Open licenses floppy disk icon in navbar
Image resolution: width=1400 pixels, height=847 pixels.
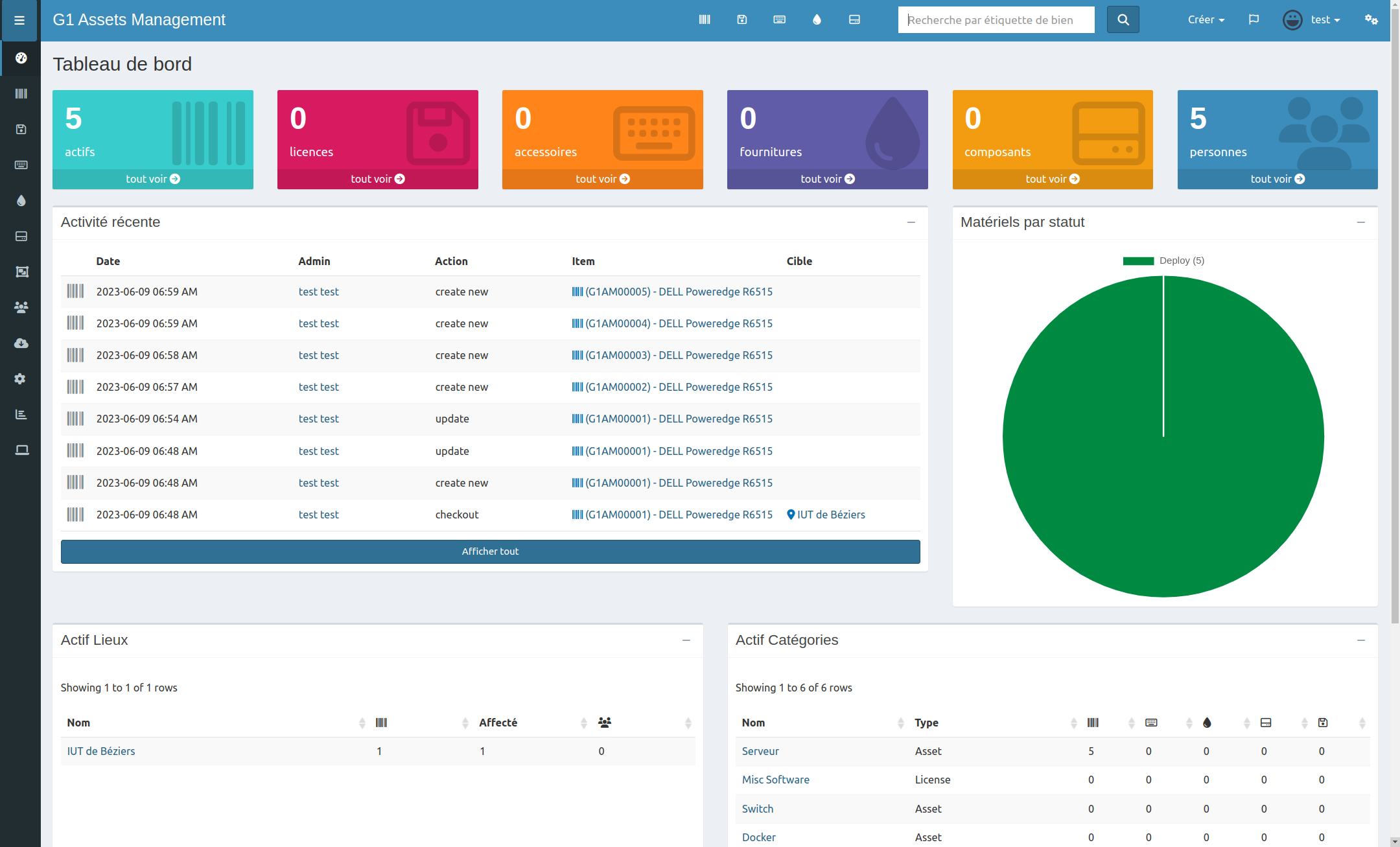pos(742,19)
